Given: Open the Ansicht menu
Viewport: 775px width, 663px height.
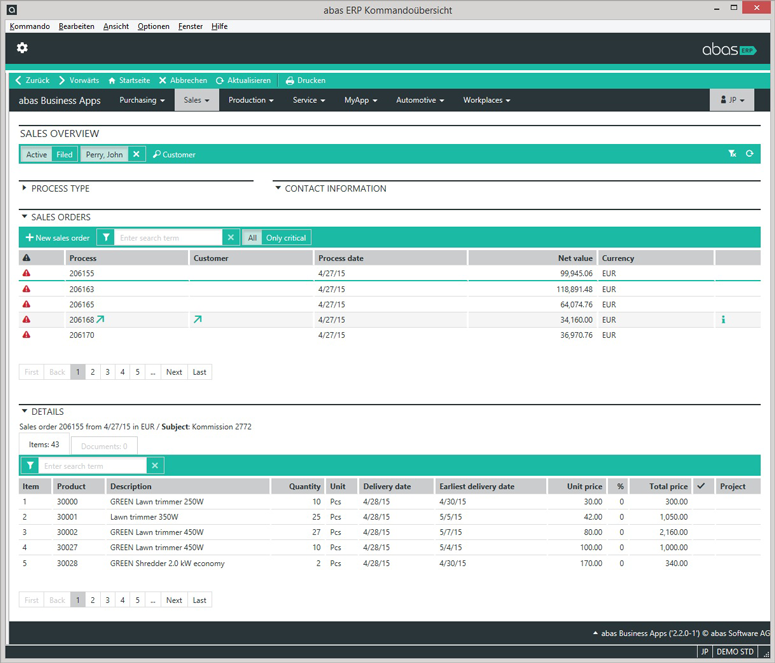Looking at the screenshot, I should (x=116, y=26).
